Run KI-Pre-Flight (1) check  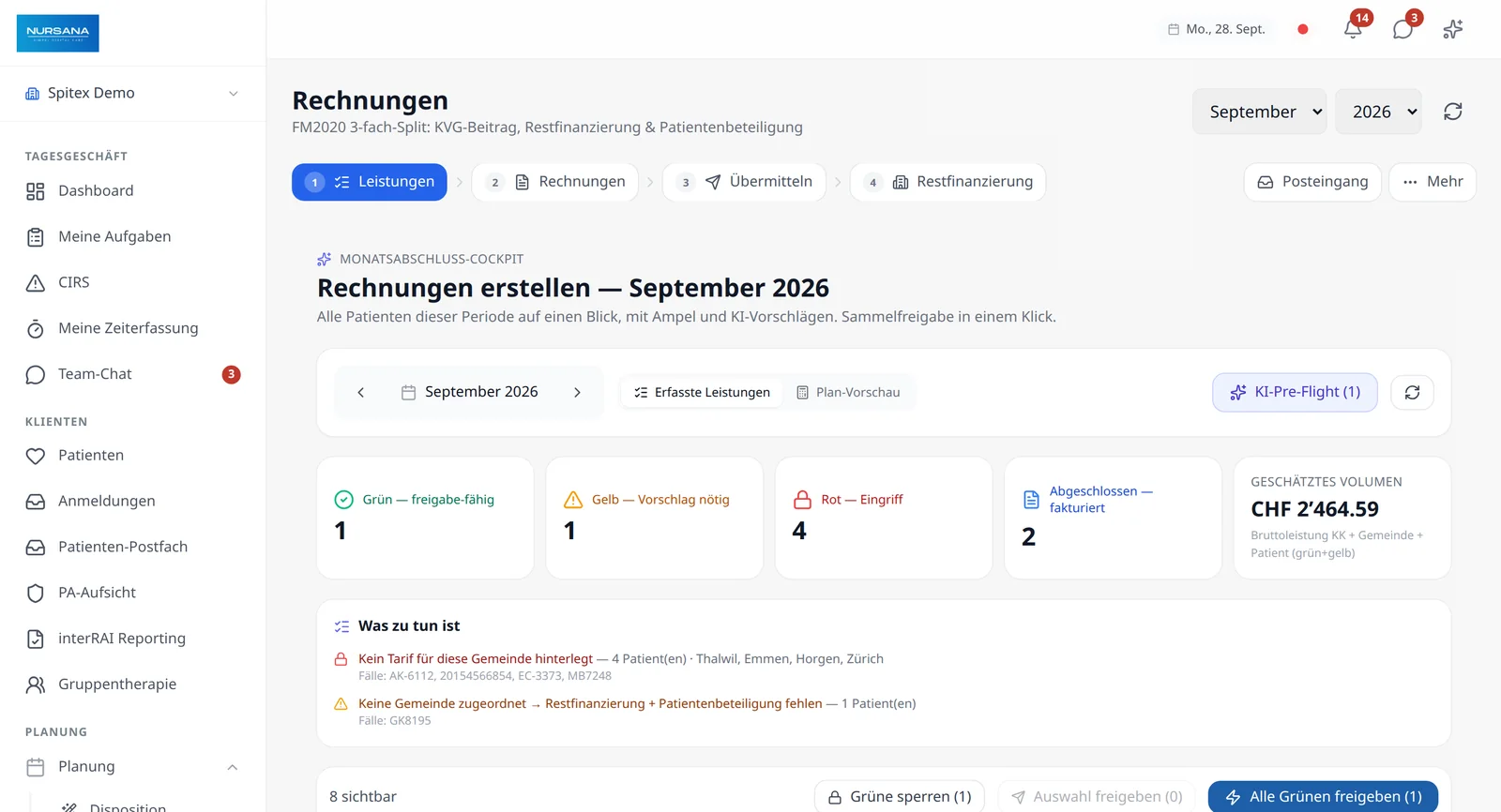coord(1295,392)
